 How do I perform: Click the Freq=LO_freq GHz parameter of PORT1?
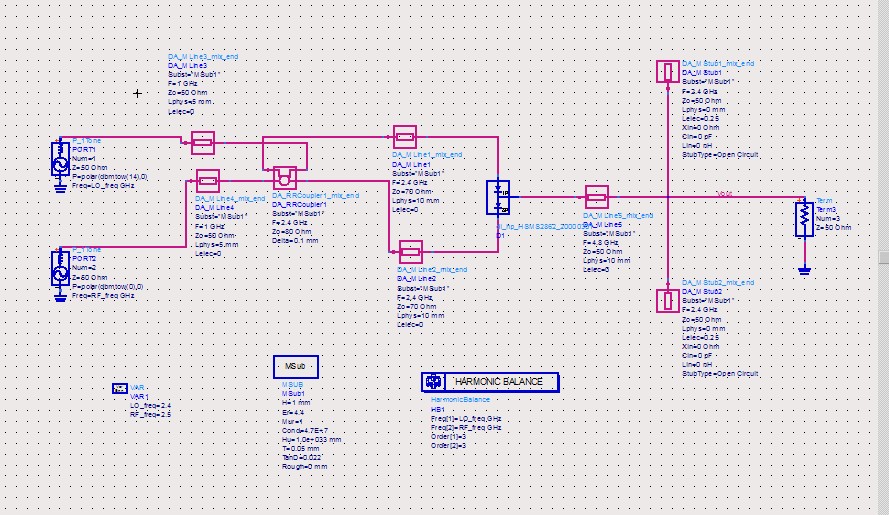[x=103, y=185]
